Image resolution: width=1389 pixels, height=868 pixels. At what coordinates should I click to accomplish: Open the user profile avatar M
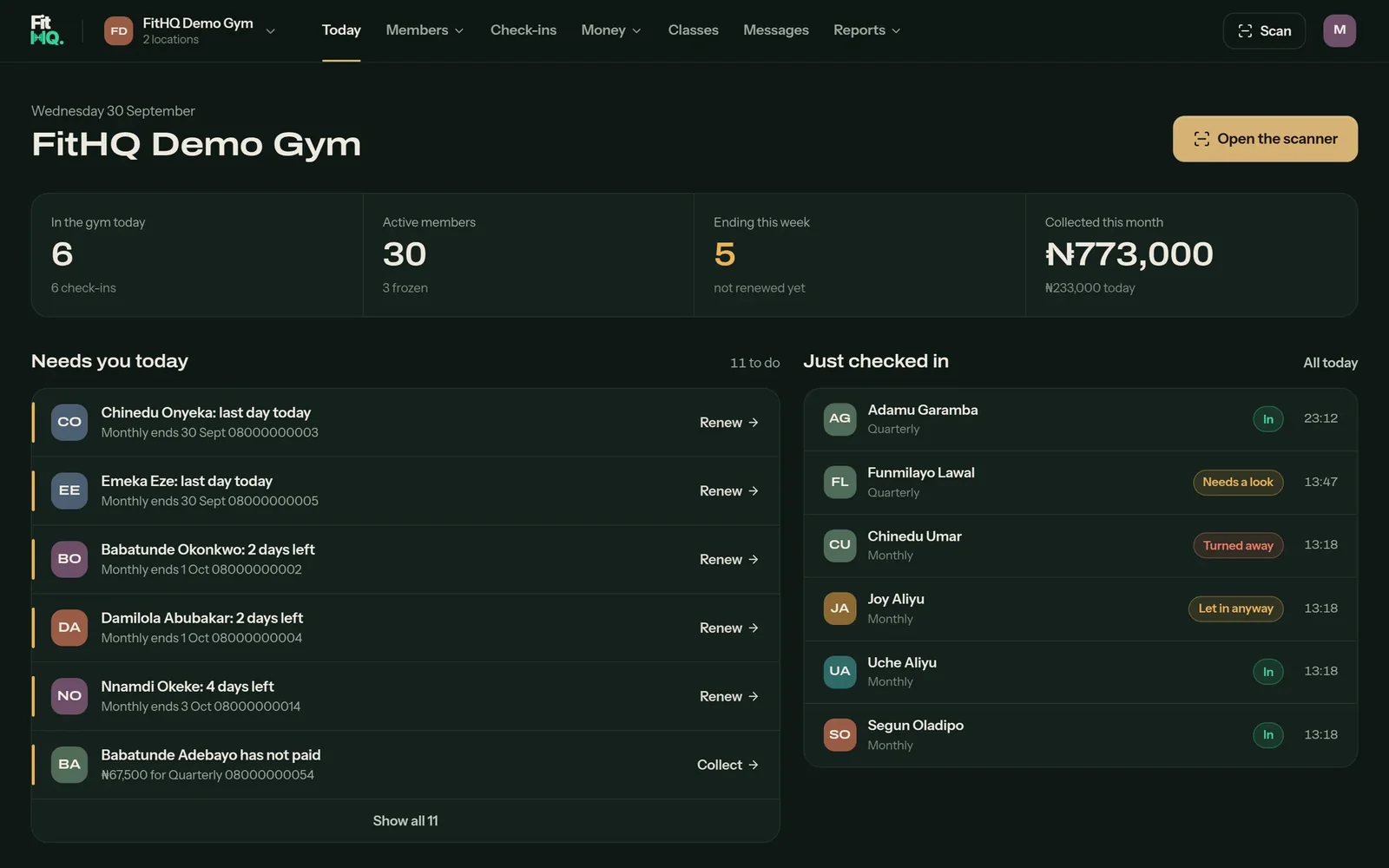click(x=1340, y=30)
